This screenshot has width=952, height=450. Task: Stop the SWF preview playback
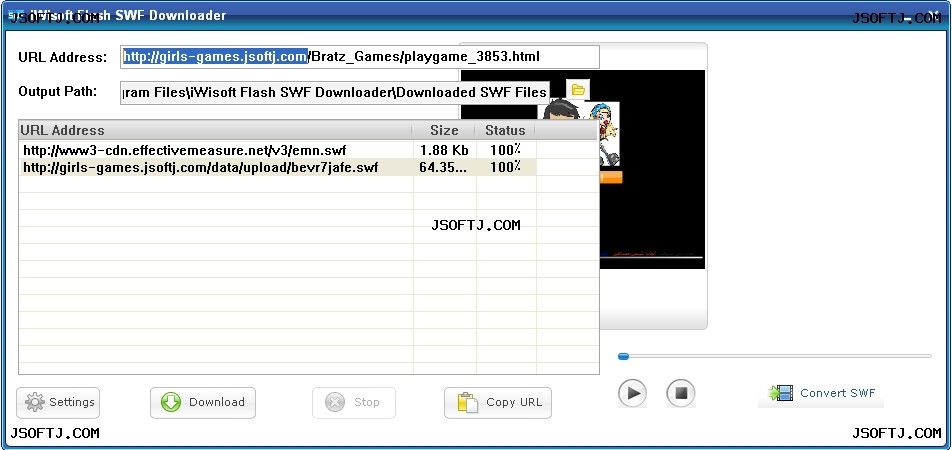[681, 393]
